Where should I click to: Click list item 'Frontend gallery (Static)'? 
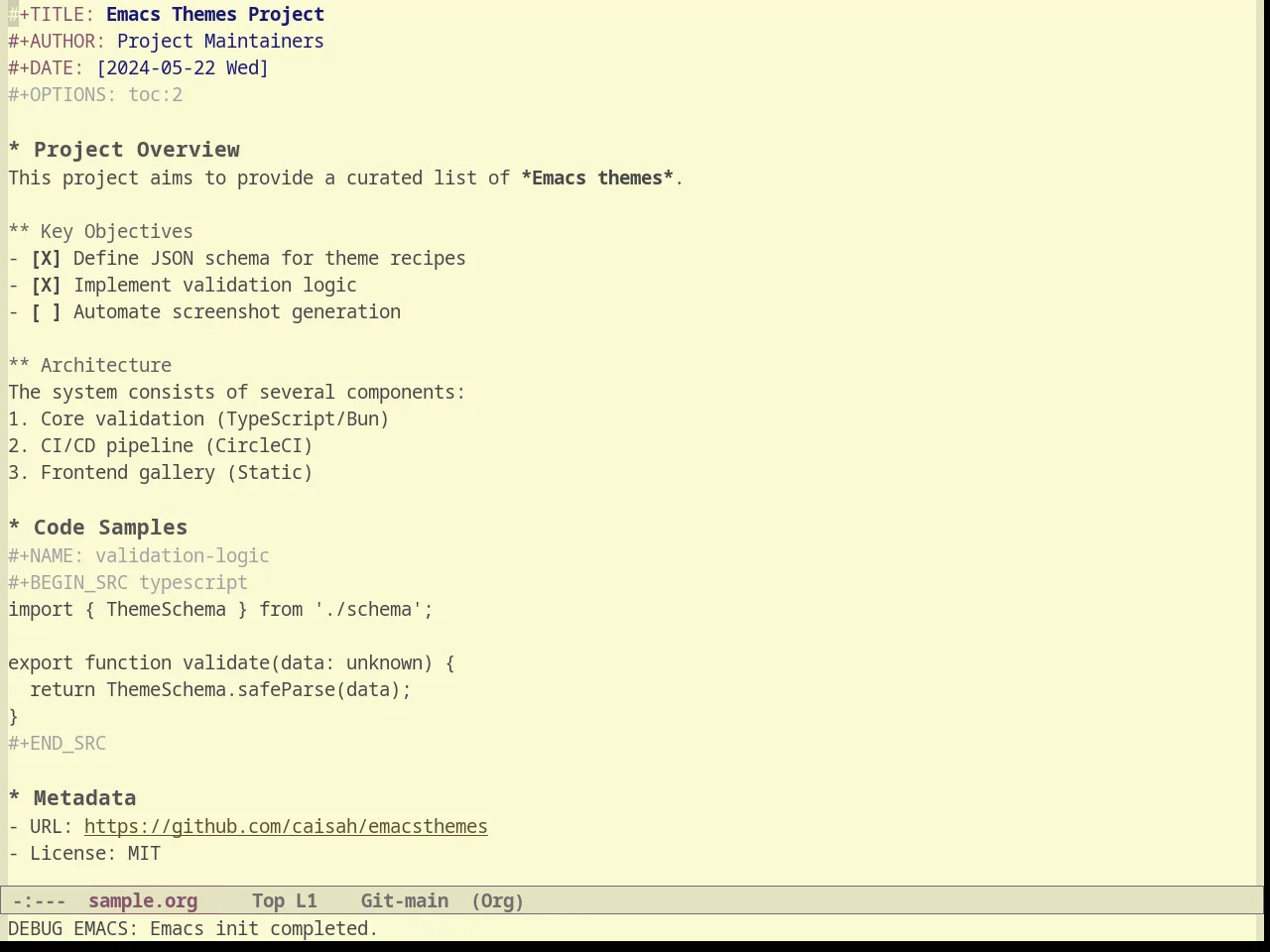coord(177,473)
